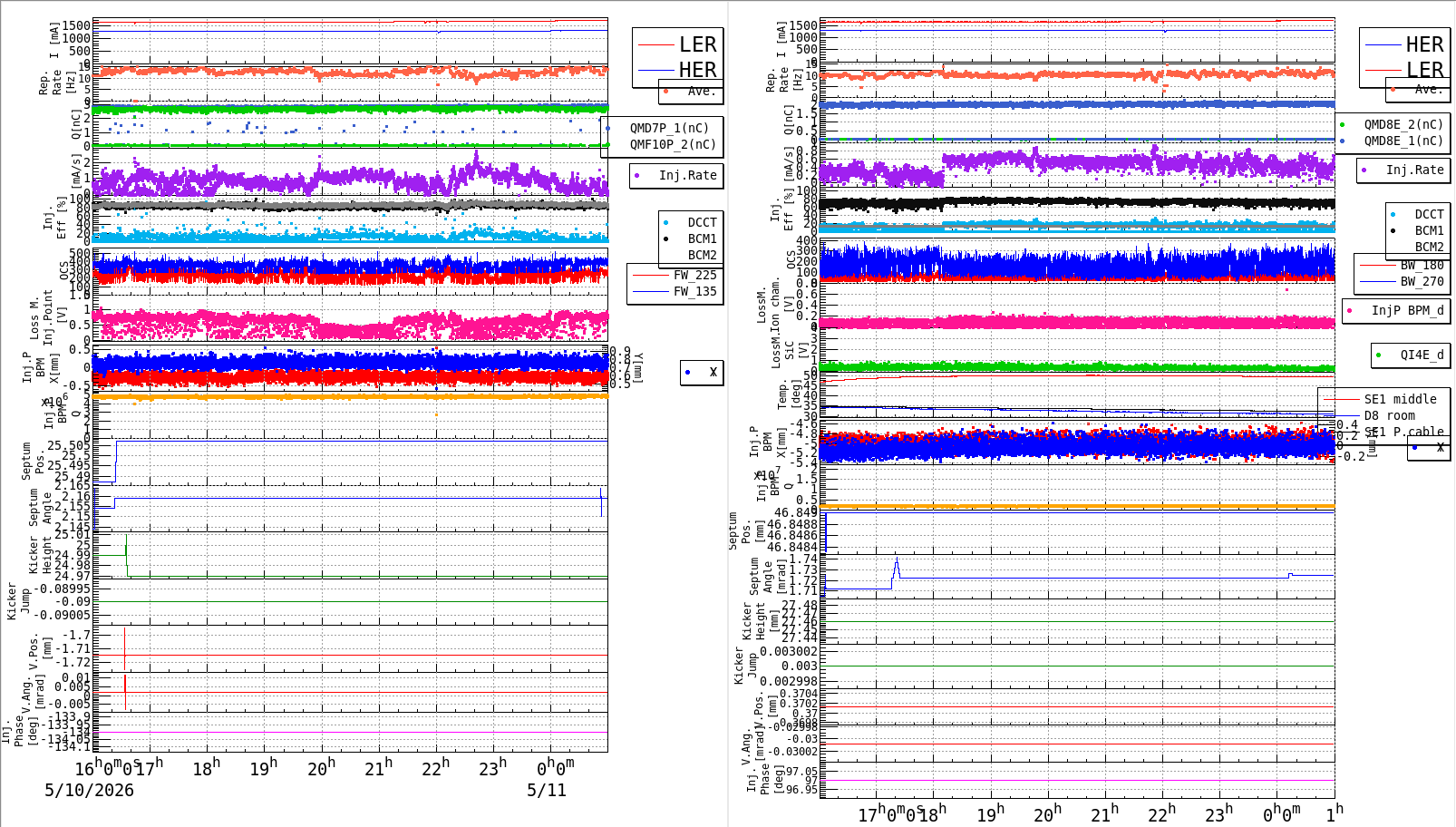Click Kicker Height axis label in left plot
The height and width of the screenshot is (827, 1456).
pos(41,554)
